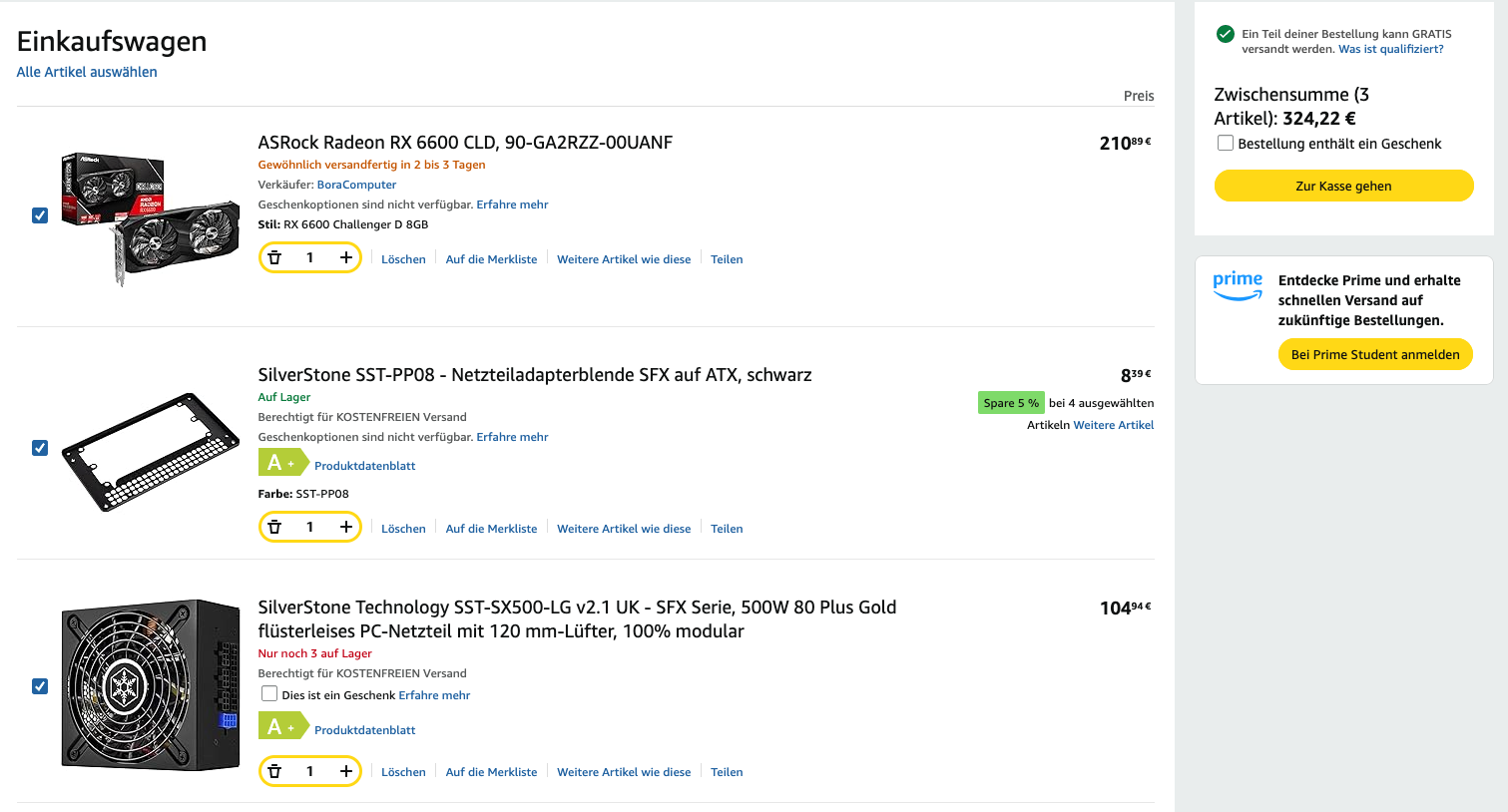The image size is (1508, 812).
Task: Click the Prime logo
Action: (x=1238, y=284)
